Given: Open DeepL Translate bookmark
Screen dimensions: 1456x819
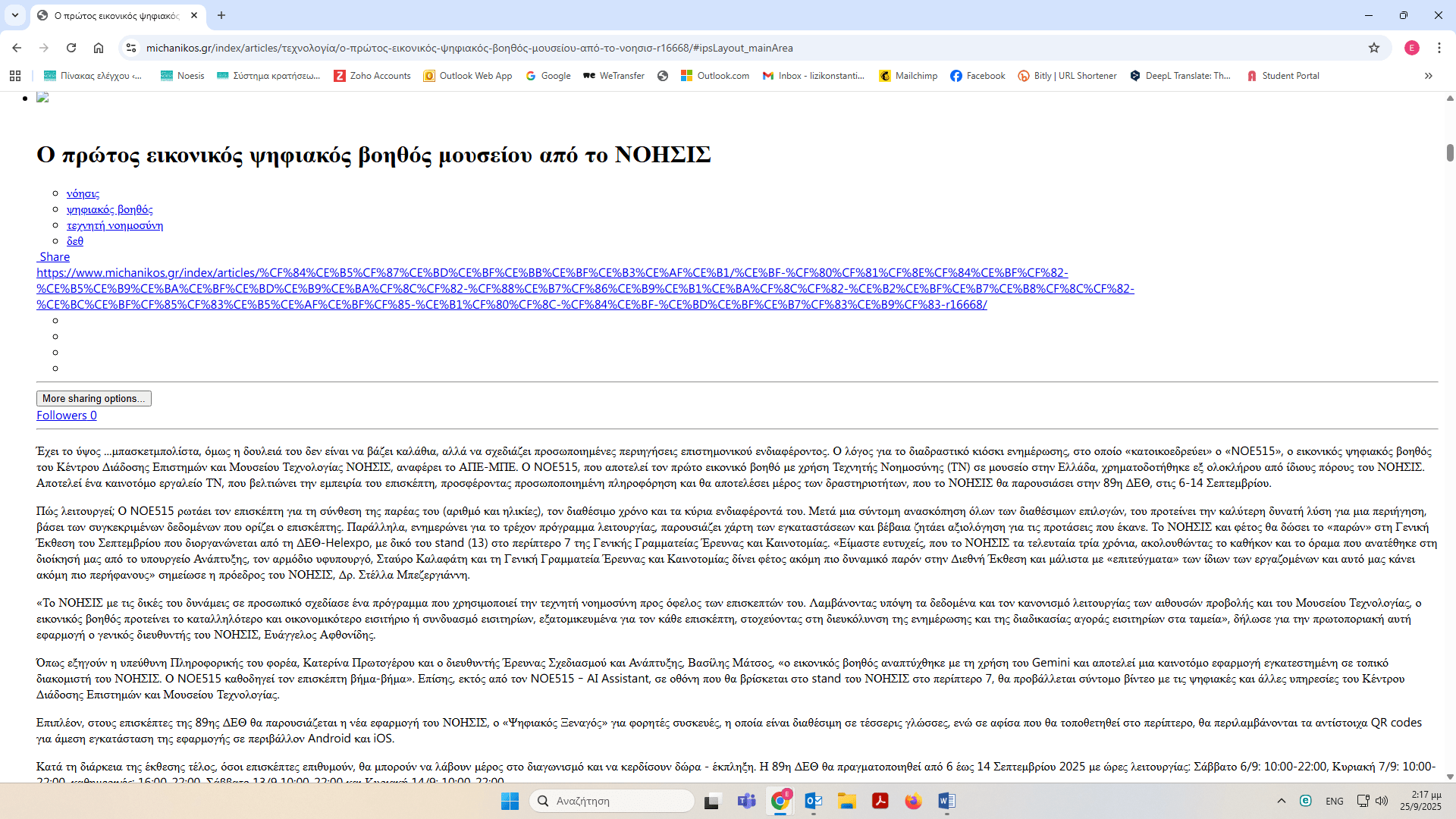Looking at the screenshot, I should pyautogui.click(x=1180, y=76).
